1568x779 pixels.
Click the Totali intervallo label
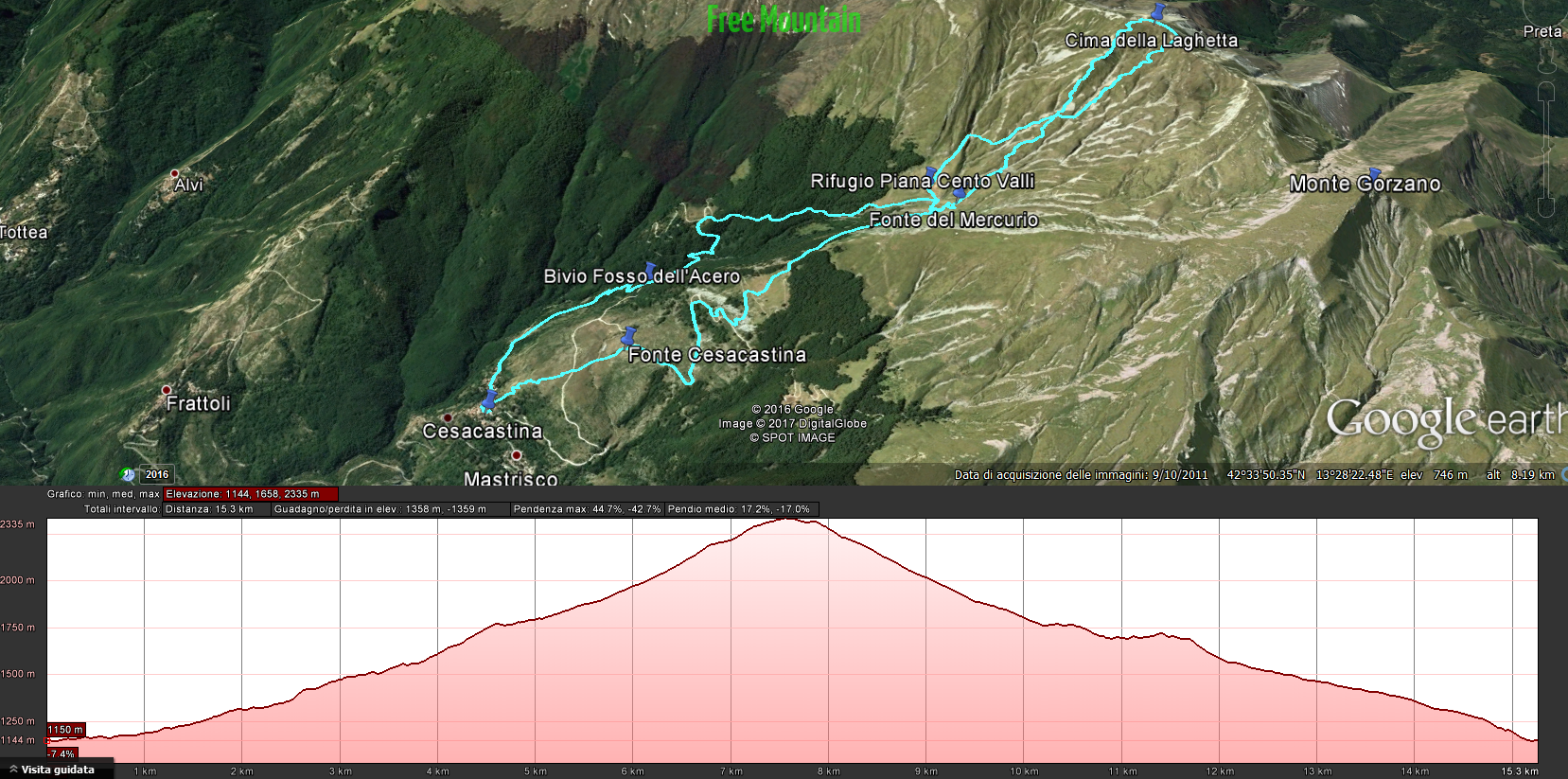pos(121,509)
